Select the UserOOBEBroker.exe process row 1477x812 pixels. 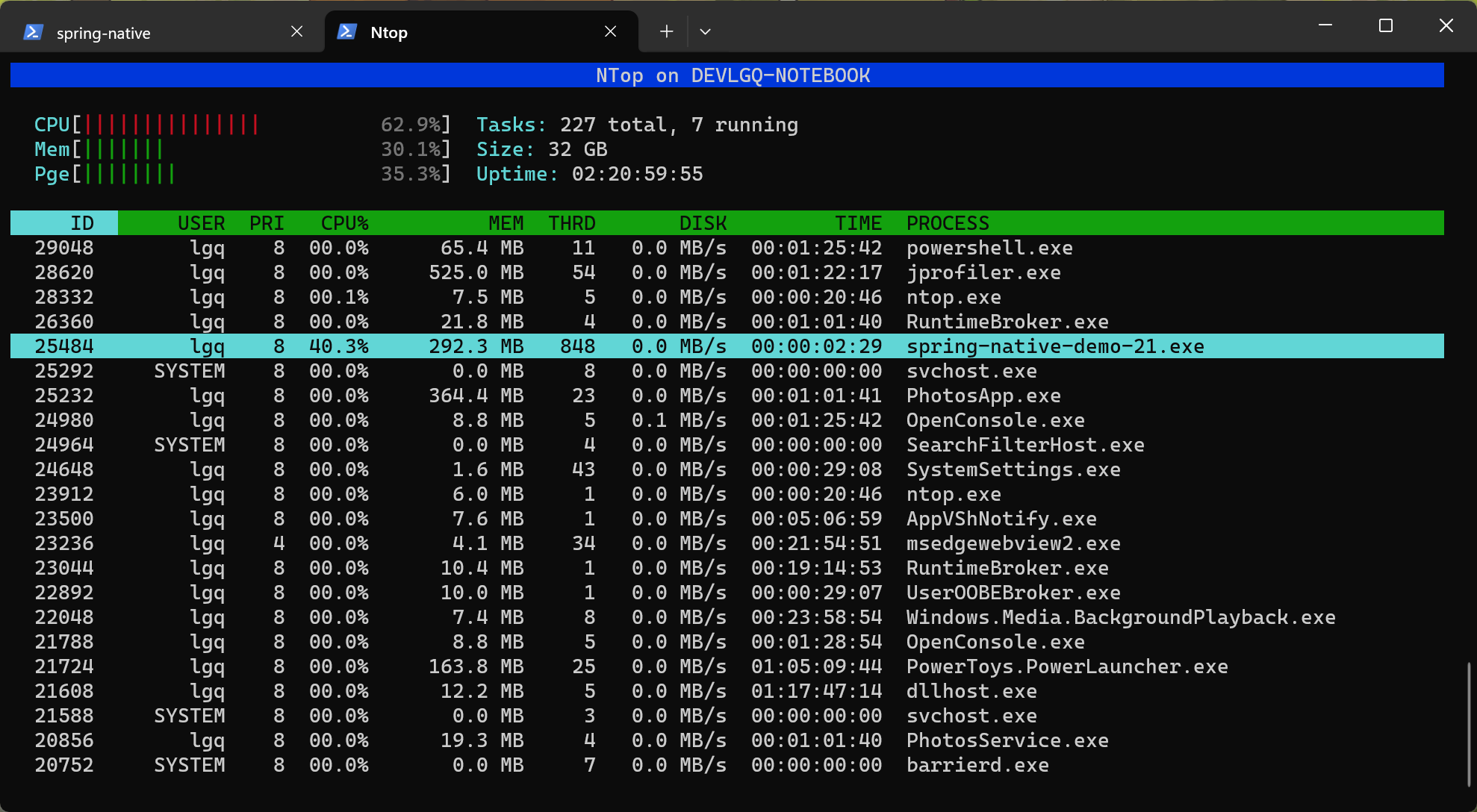tap(727, 593)
